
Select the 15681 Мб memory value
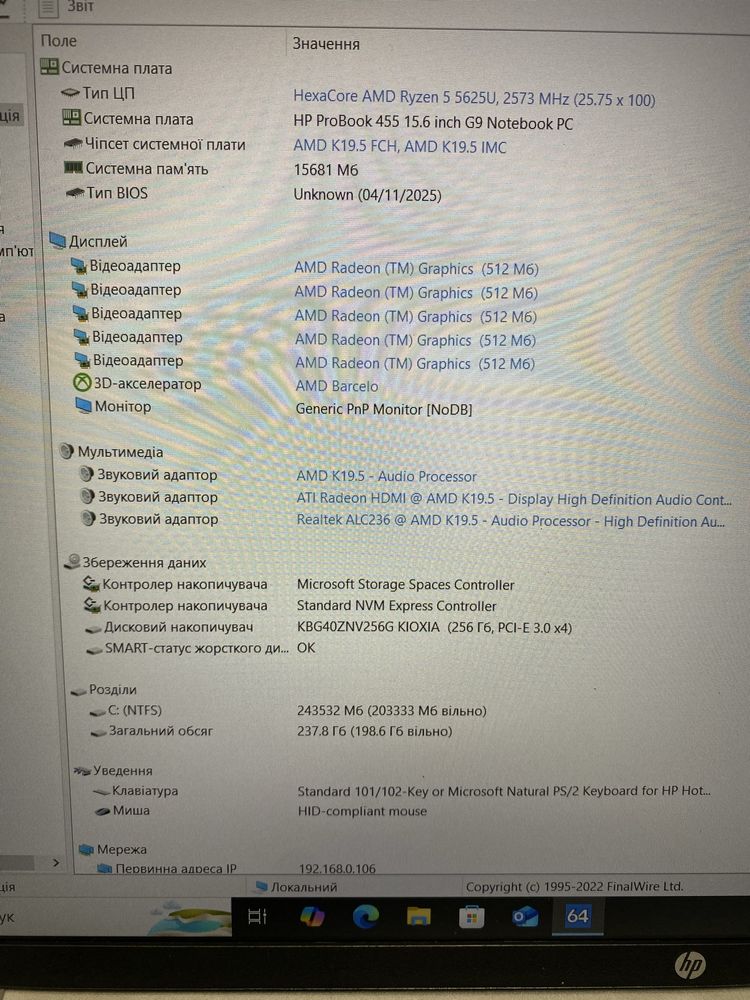326,170
